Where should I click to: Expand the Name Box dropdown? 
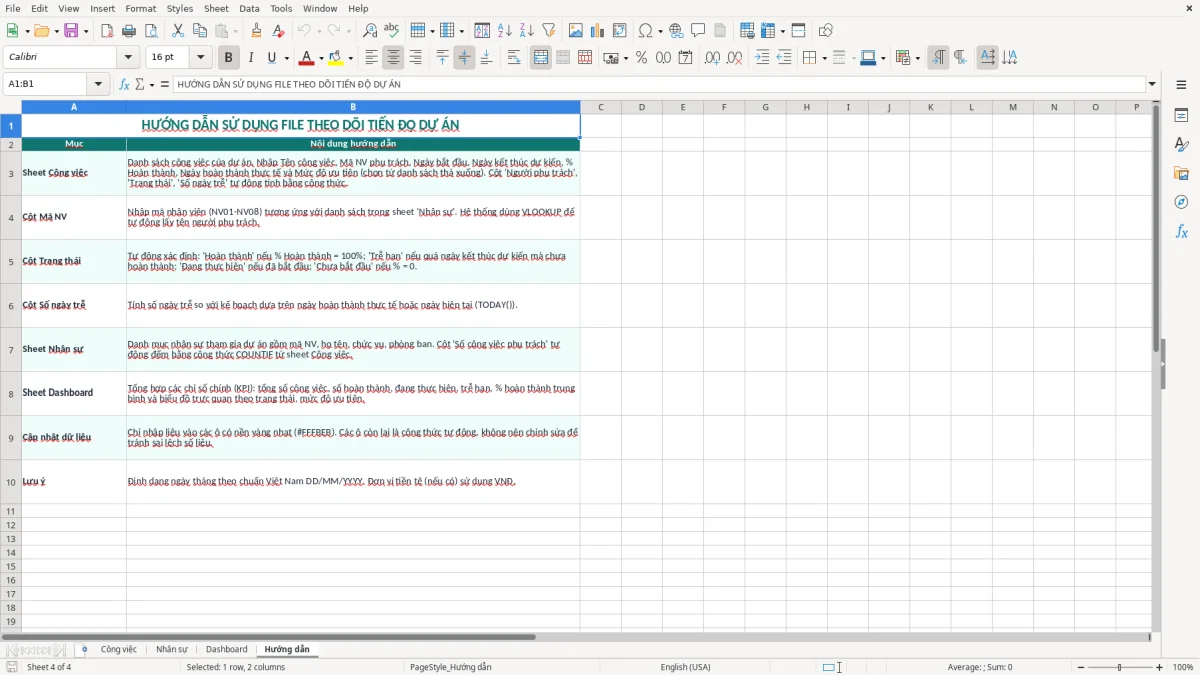pos(99,84)
